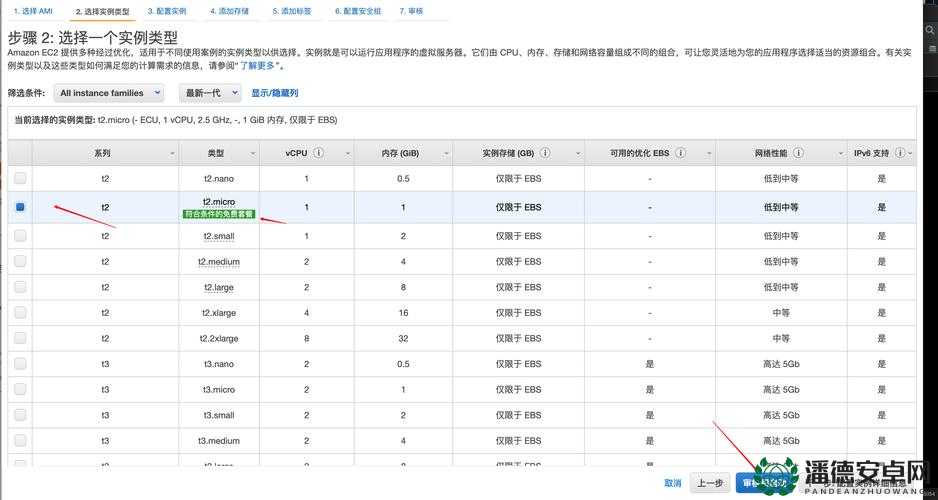Select the t2.small row checkbox
Screen dimensions: 938x500
point(20,236)
